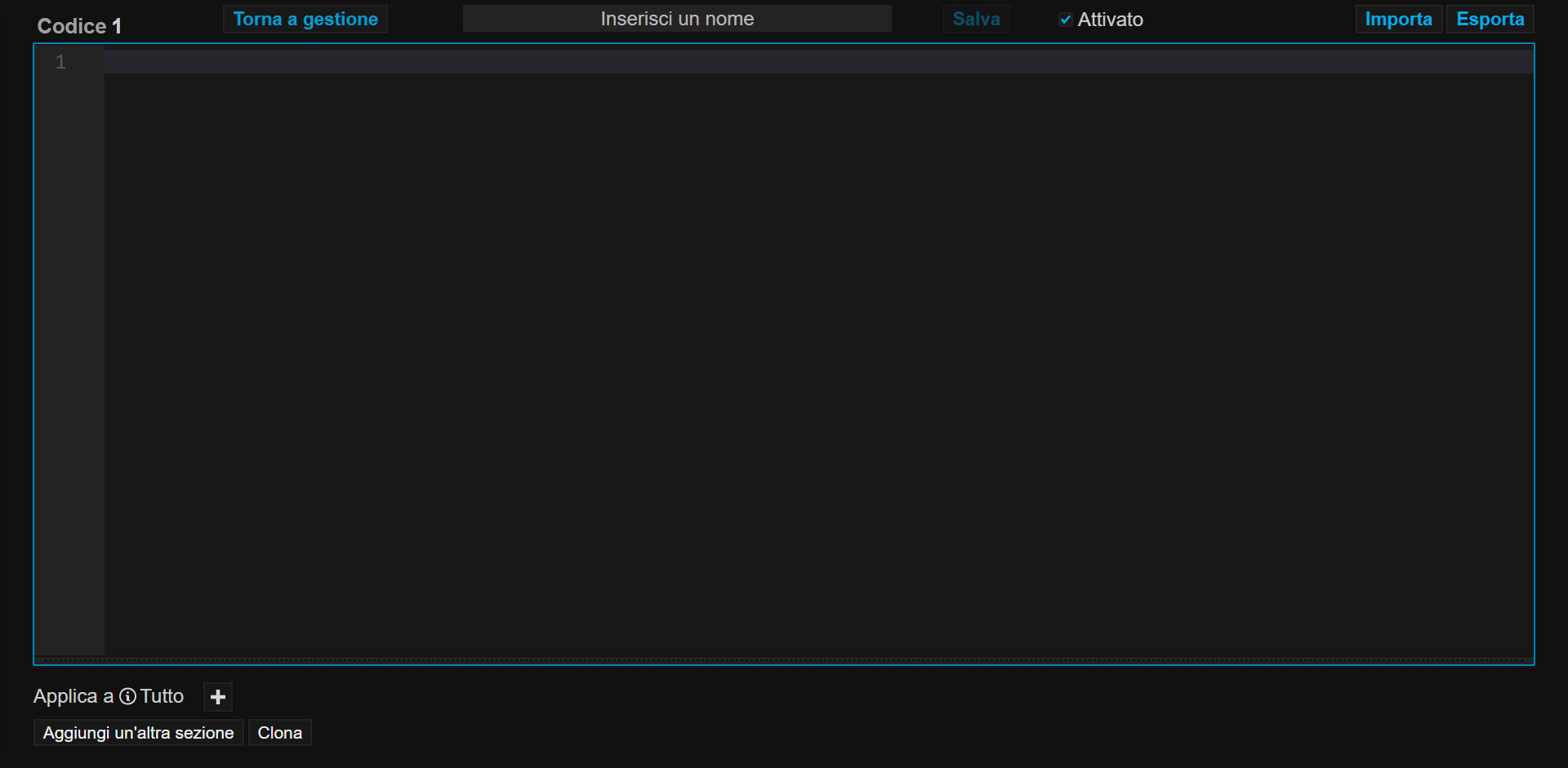Image resolution: width=1568 pixels, height=768 pixels.
Task: Click the Tutto label
Action: point(162,696)
